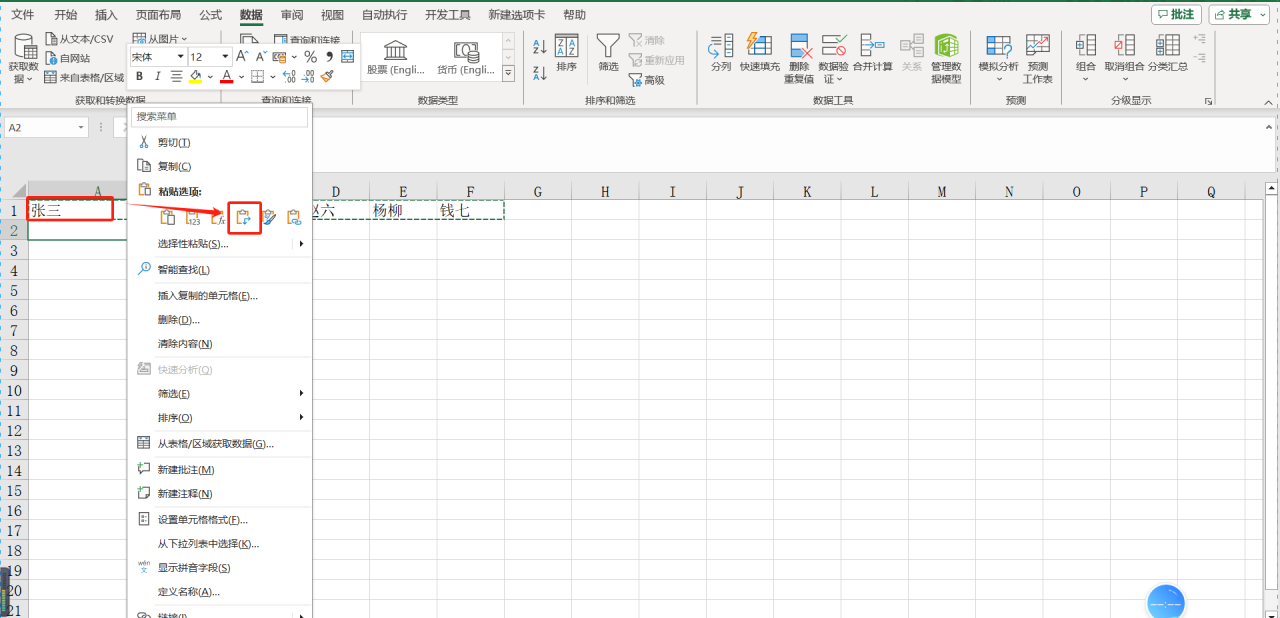
Task: Expand What-If Analysis (模拟分析) dropdown
Action: pyautogui.click(x=998, y=79)
